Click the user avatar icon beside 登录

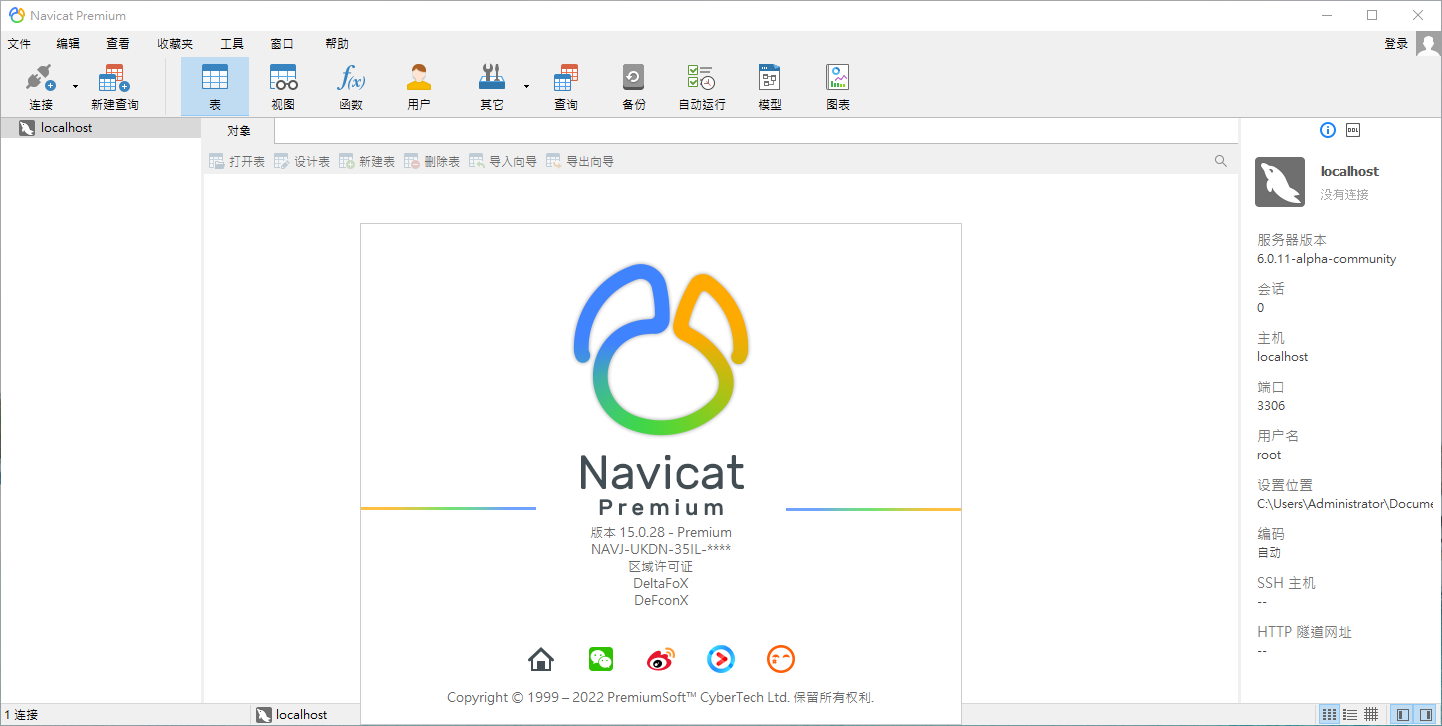coord(1428,44)
